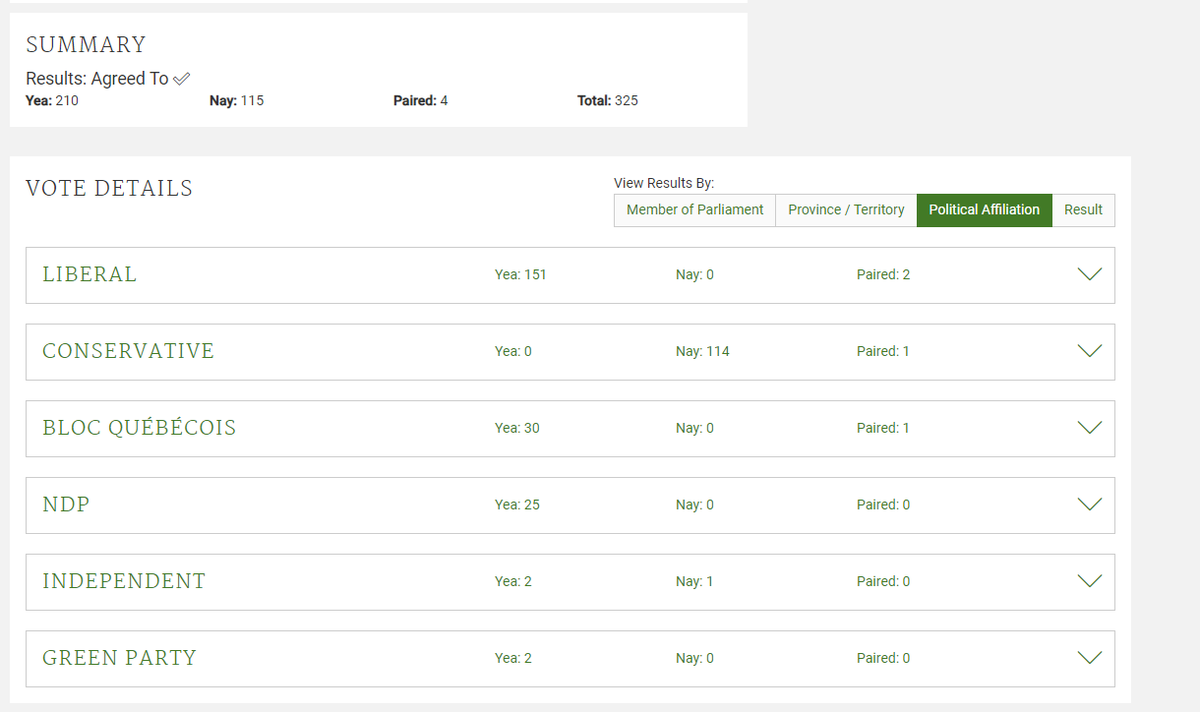This screenshot has width=1200, height=712.
Task: Click Conservative 'Paired: 1' value
Action: pyautogui.click(x=883, y=351)
